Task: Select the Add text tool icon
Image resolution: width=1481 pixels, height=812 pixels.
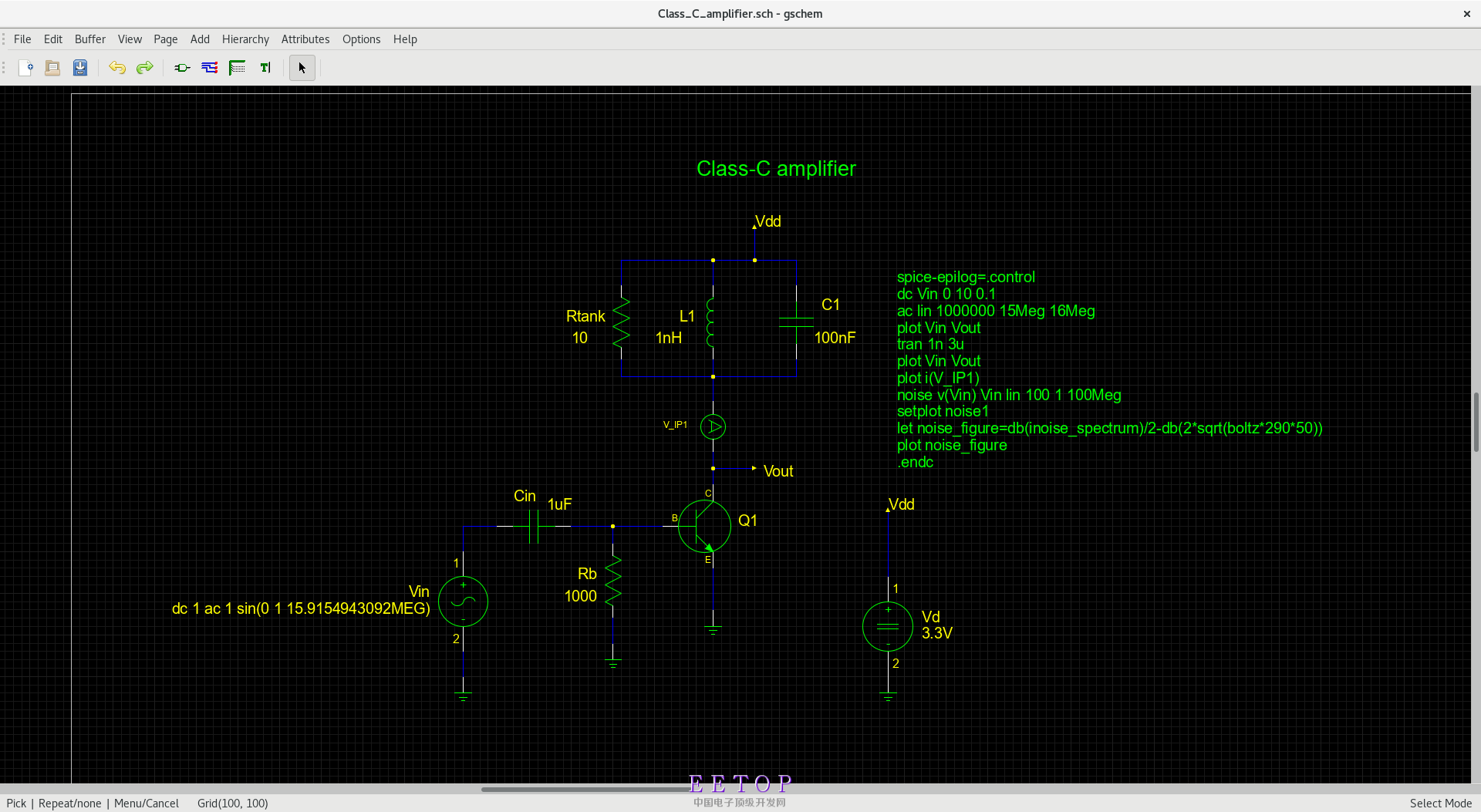Action: [265, 68]
